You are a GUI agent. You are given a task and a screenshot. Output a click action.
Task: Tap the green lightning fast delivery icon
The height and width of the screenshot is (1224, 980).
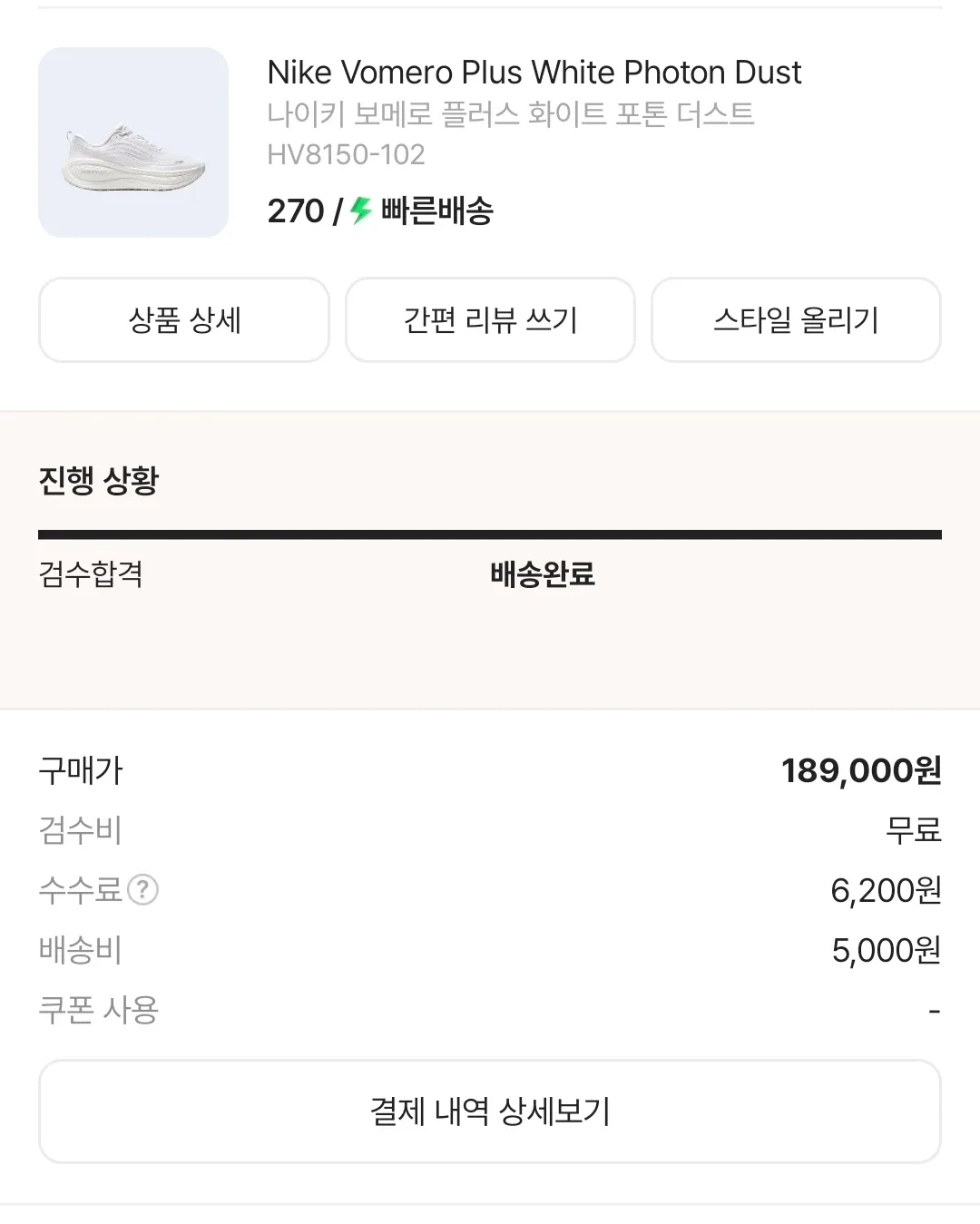[x=361, y=211]
